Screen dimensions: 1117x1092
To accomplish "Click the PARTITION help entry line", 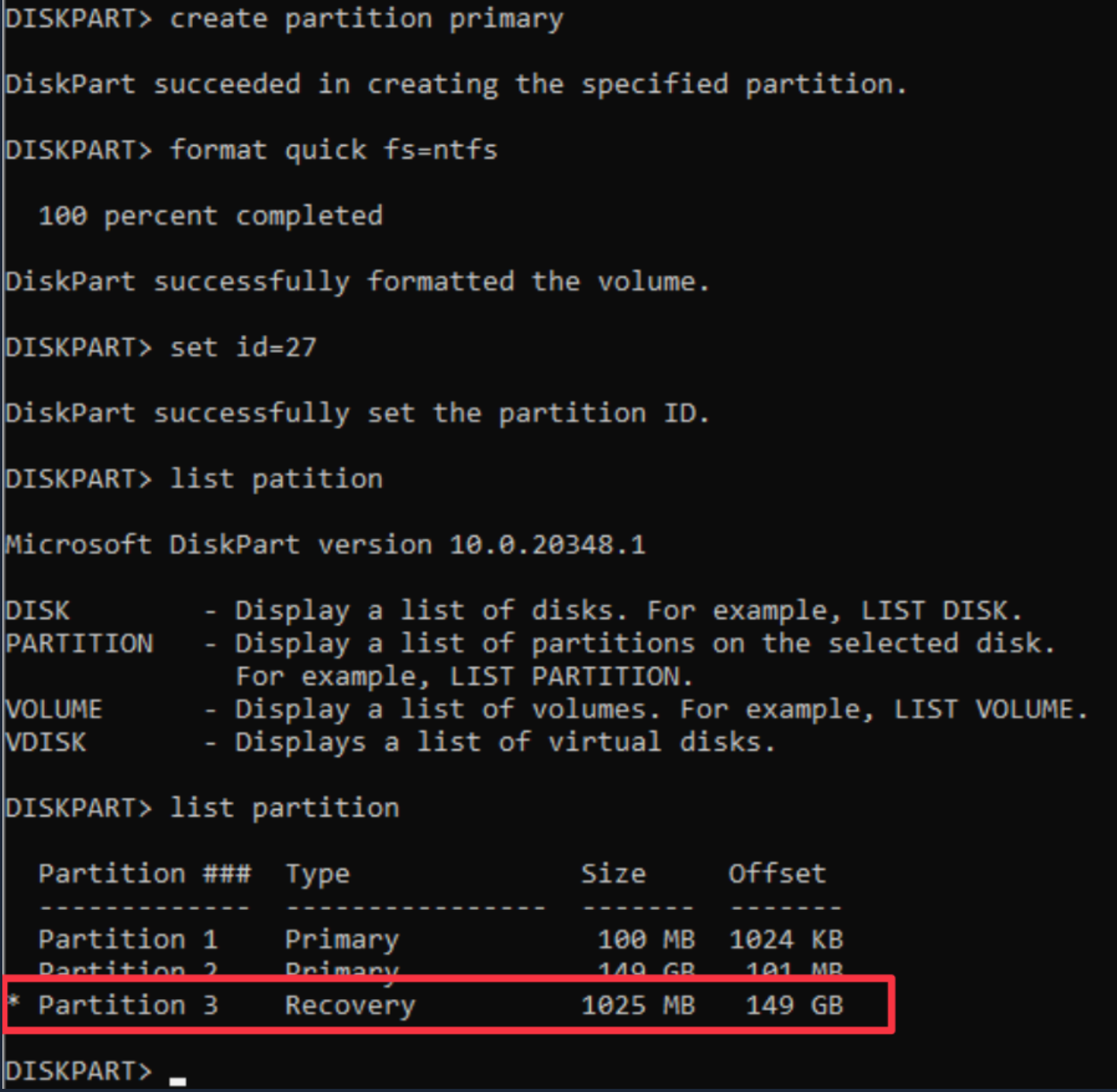I will [x=530, y=644].
